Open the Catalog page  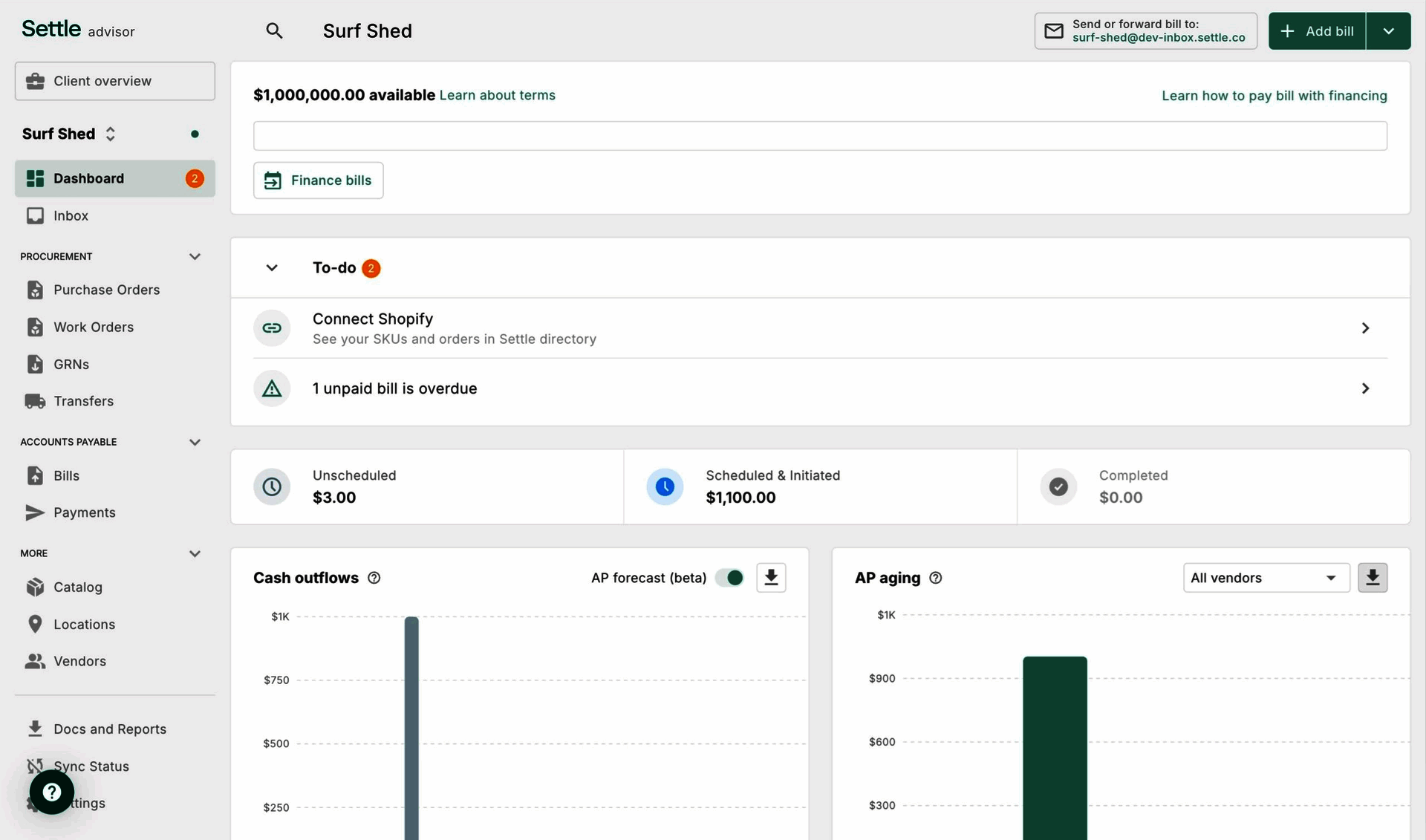point(77,587)
